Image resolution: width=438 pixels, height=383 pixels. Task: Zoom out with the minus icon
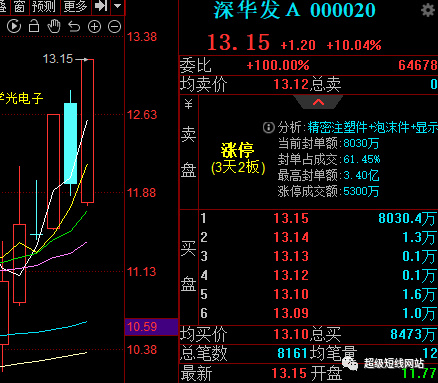(114, 26)
